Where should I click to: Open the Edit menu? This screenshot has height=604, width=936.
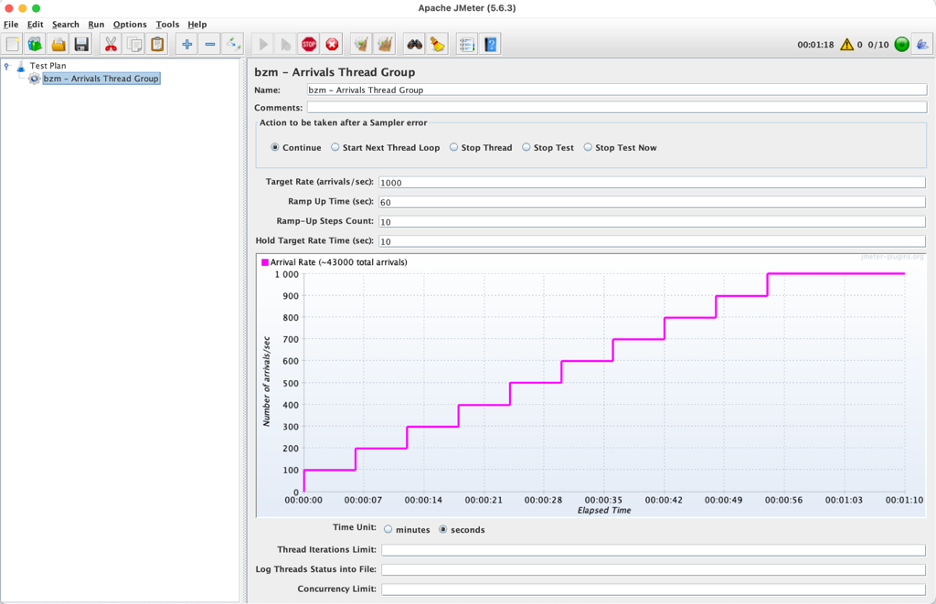click(x=35, y=24)
